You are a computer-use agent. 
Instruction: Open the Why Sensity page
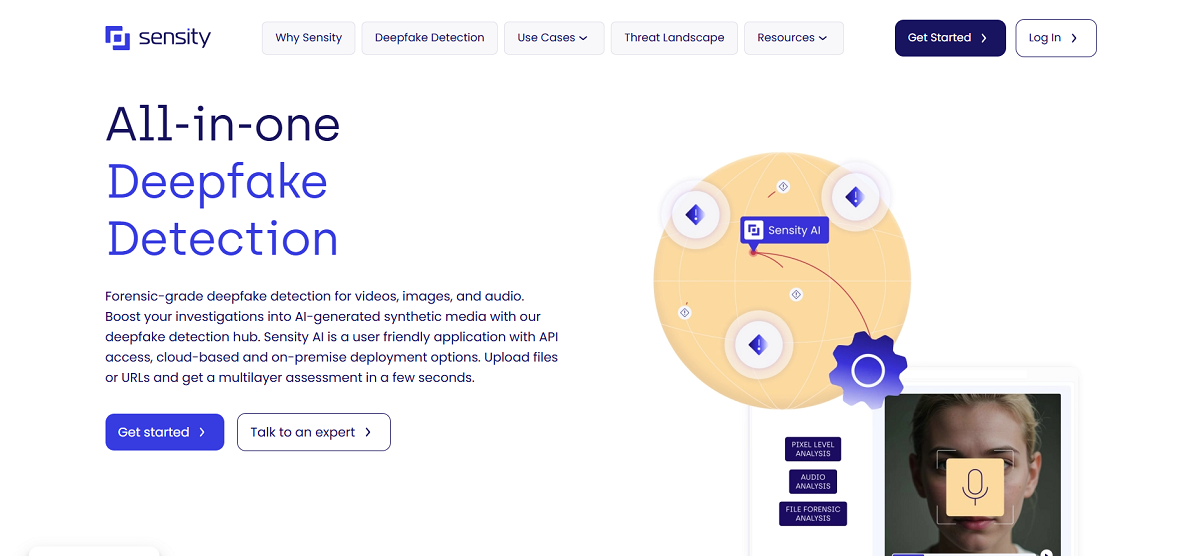point(308,38)
